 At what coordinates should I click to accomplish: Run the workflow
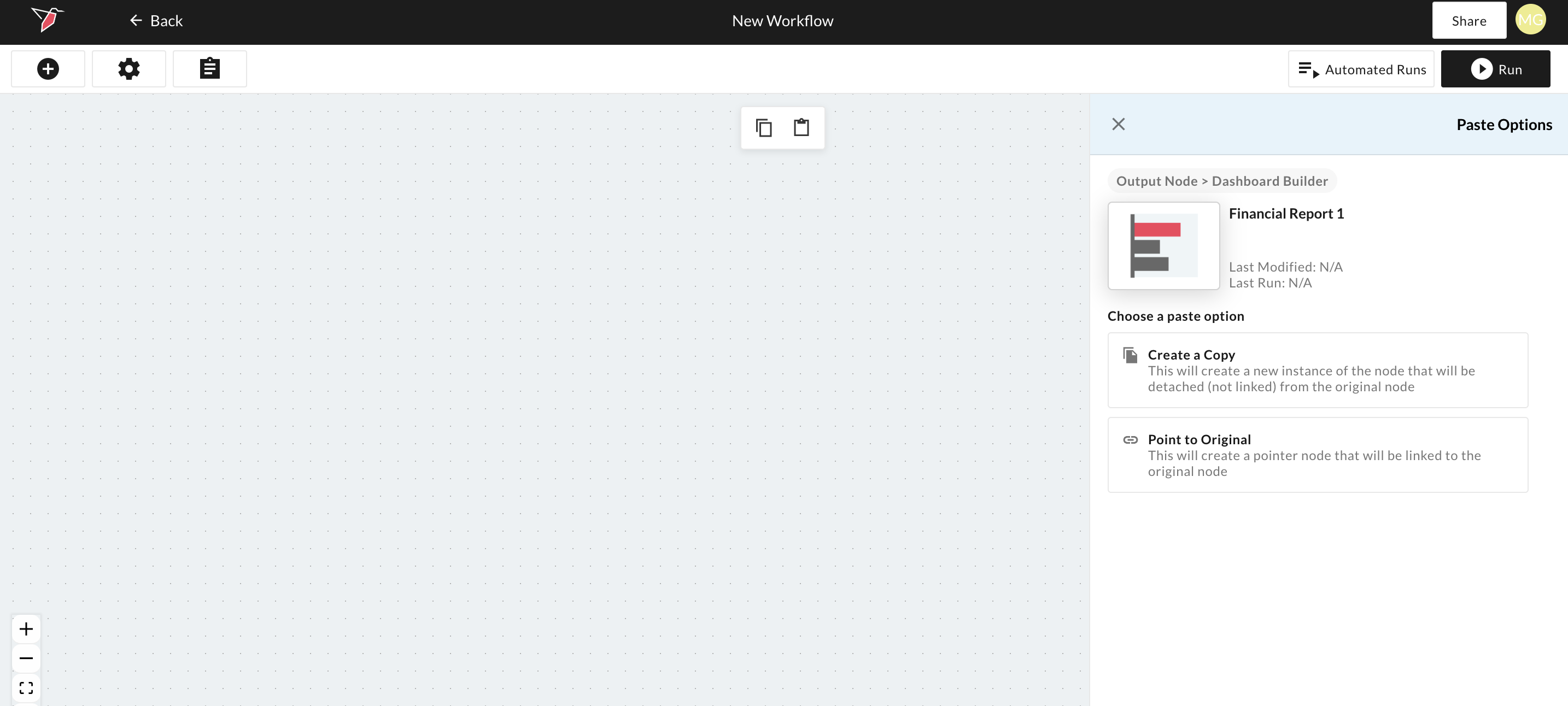tap(1495, 69)
